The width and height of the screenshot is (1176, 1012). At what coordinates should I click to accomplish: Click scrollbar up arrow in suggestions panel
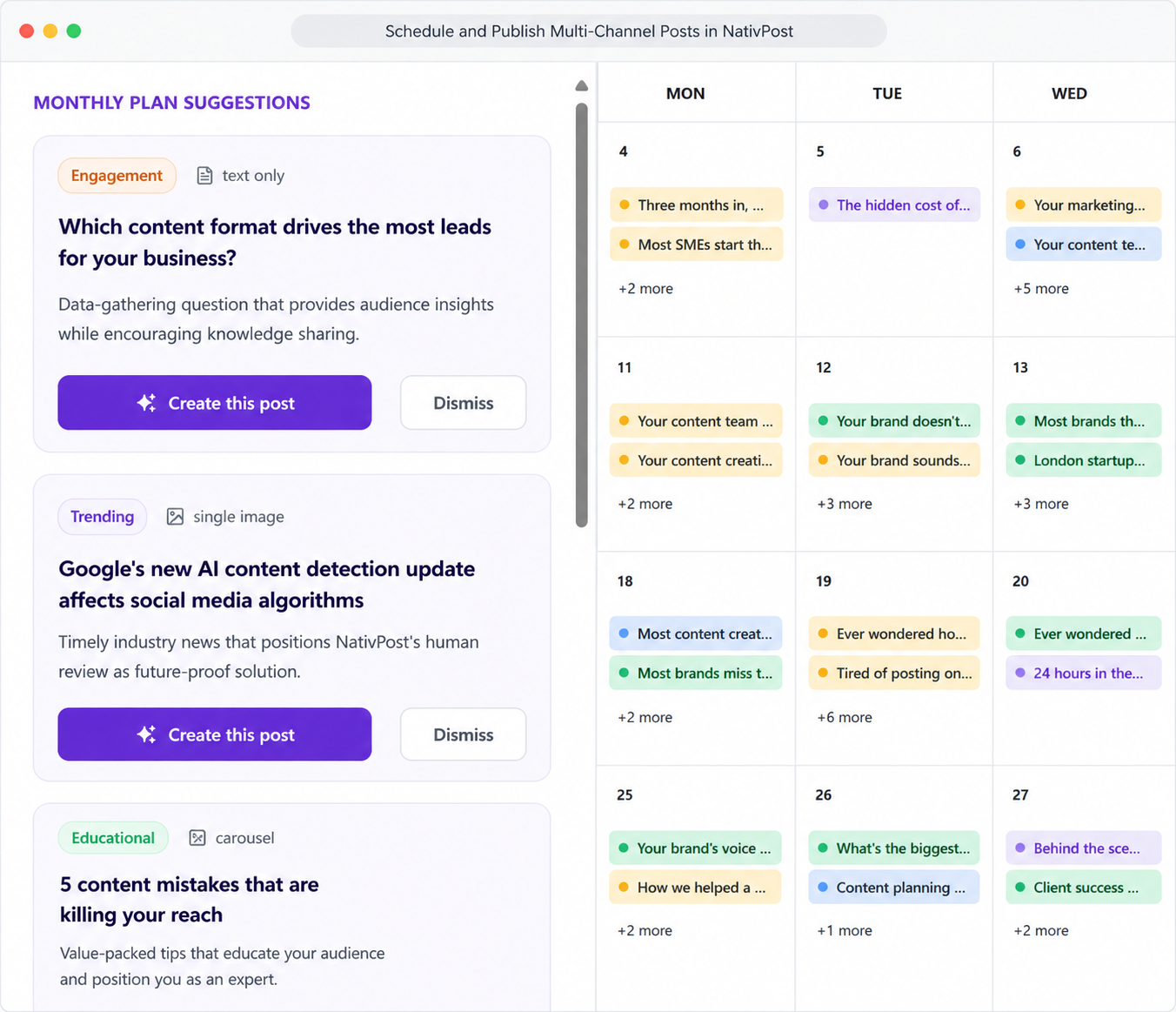pyautogui.click(x=582, y=85)
